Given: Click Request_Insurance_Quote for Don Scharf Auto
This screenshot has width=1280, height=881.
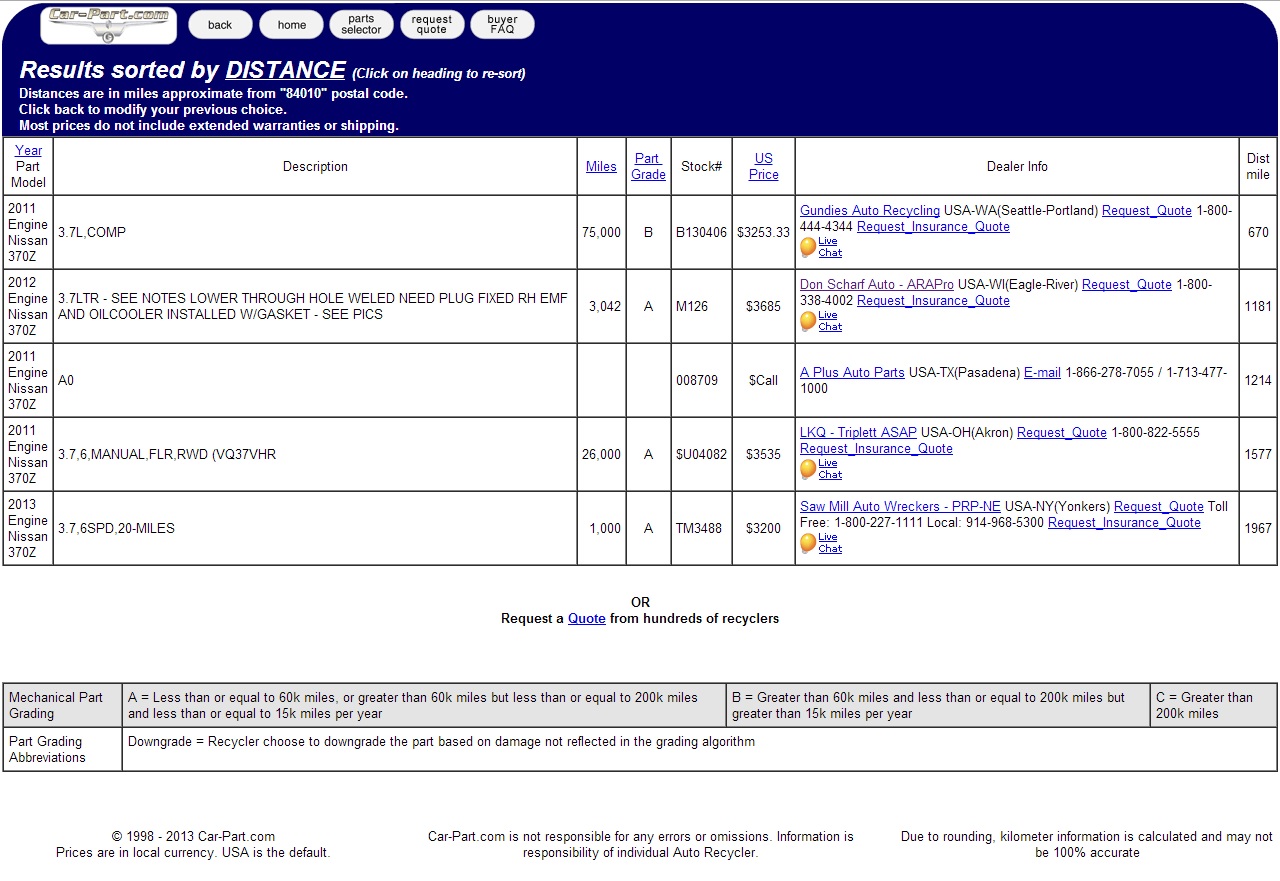Looking at the screenshot, I should click(x=933, y=301).
